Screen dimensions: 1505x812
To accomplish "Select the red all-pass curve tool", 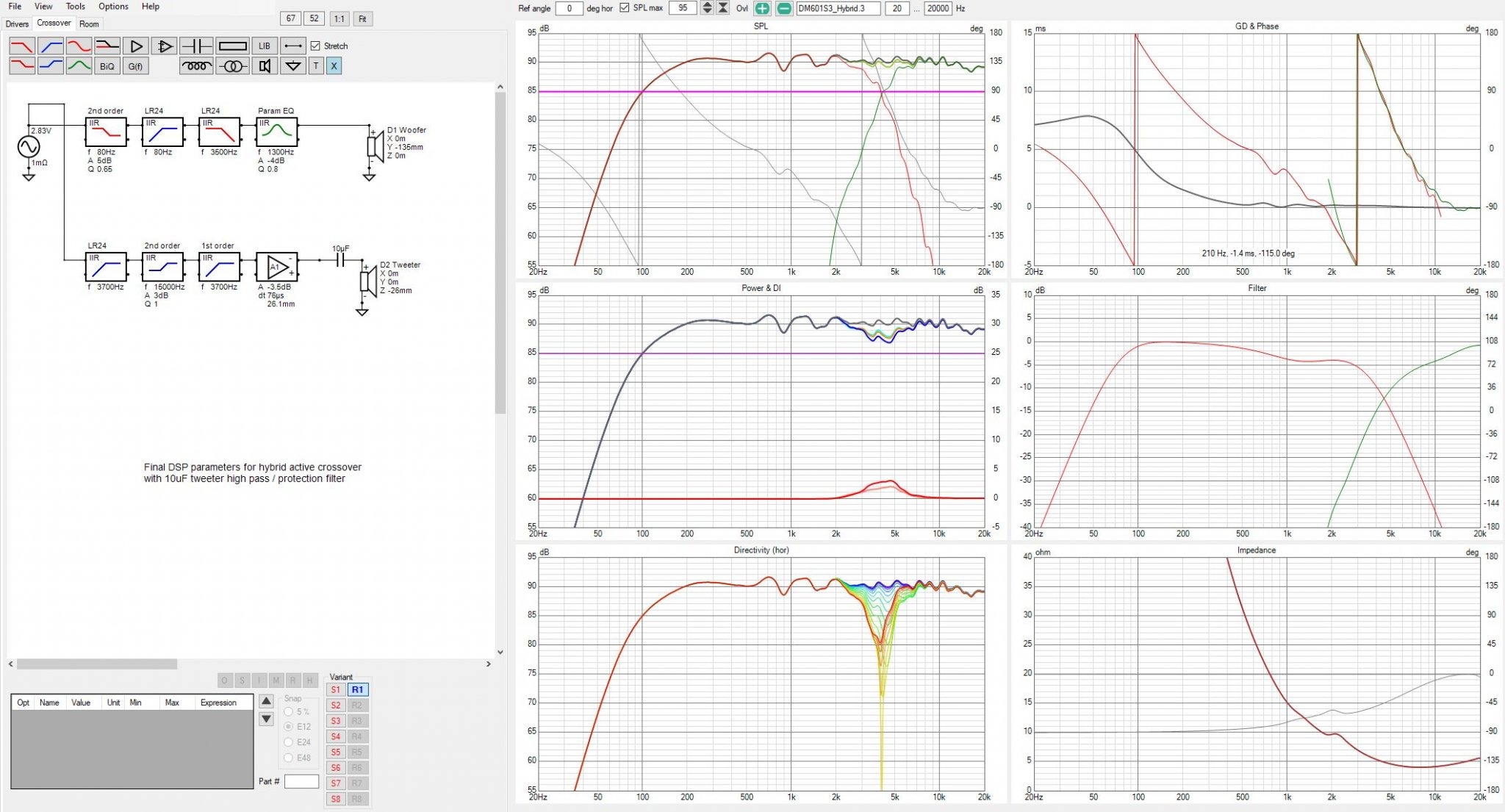I will pyautogui.click(x=79, y=46).
